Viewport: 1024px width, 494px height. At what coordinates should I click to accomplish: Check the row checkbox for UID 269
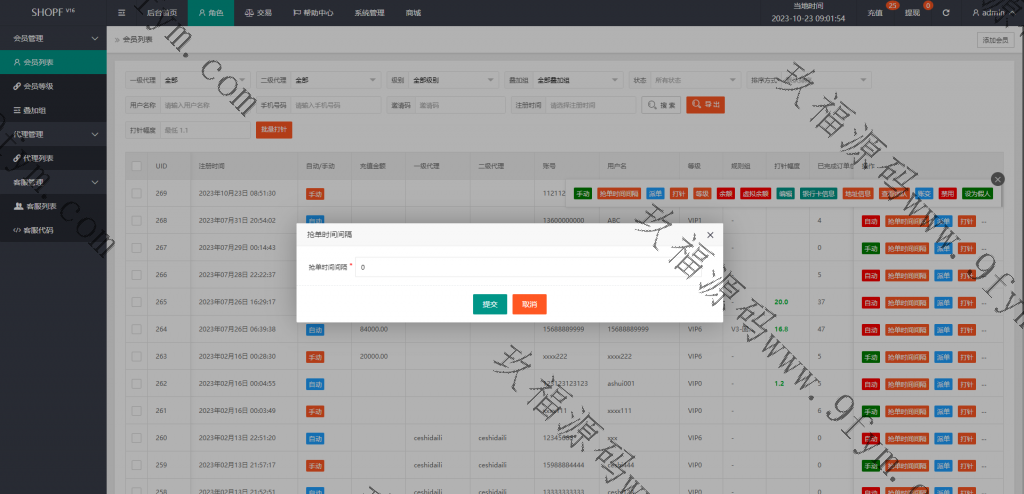pyautogui.click(x=136, y=193)
